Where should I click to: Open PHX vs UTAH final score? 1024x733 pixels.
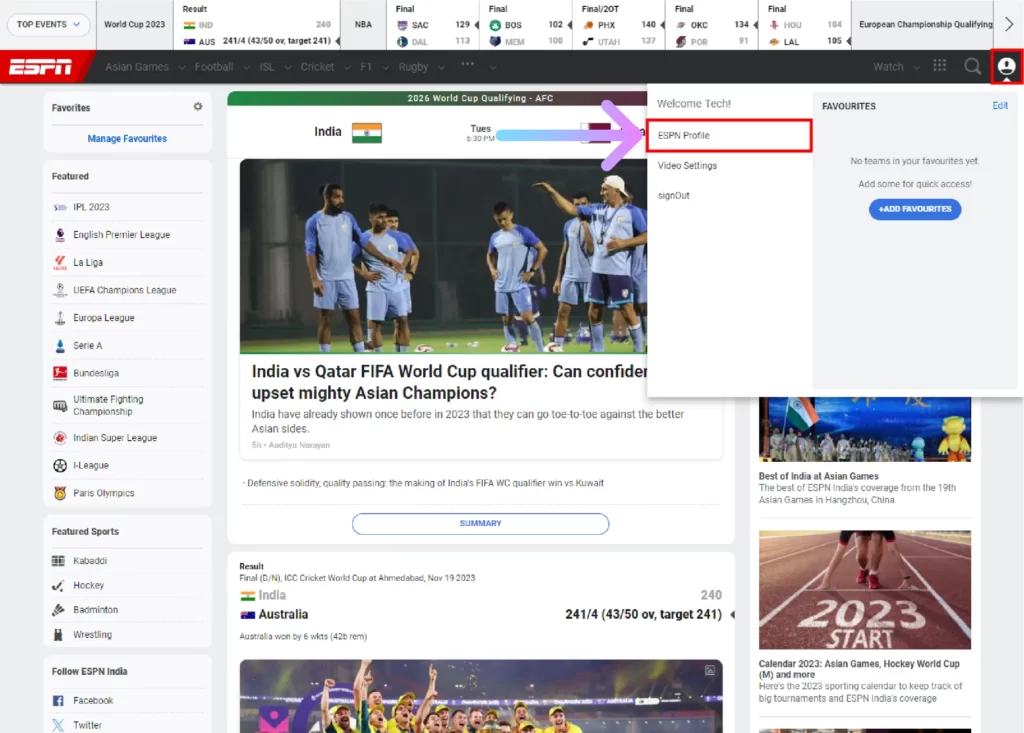[619, 26]
